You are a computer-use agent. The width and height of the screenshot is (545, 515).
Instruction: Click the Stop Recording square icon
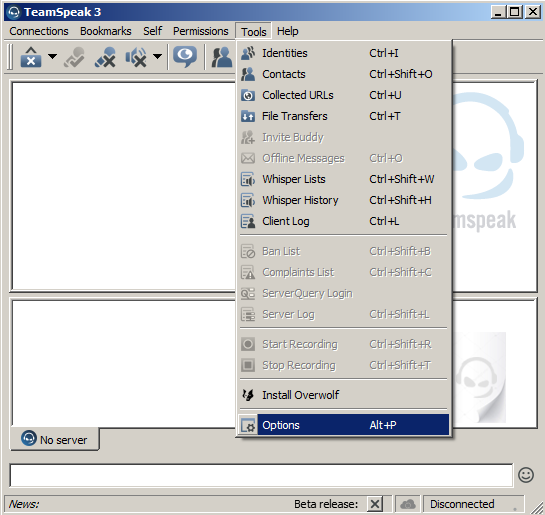[x=248, y=365]
